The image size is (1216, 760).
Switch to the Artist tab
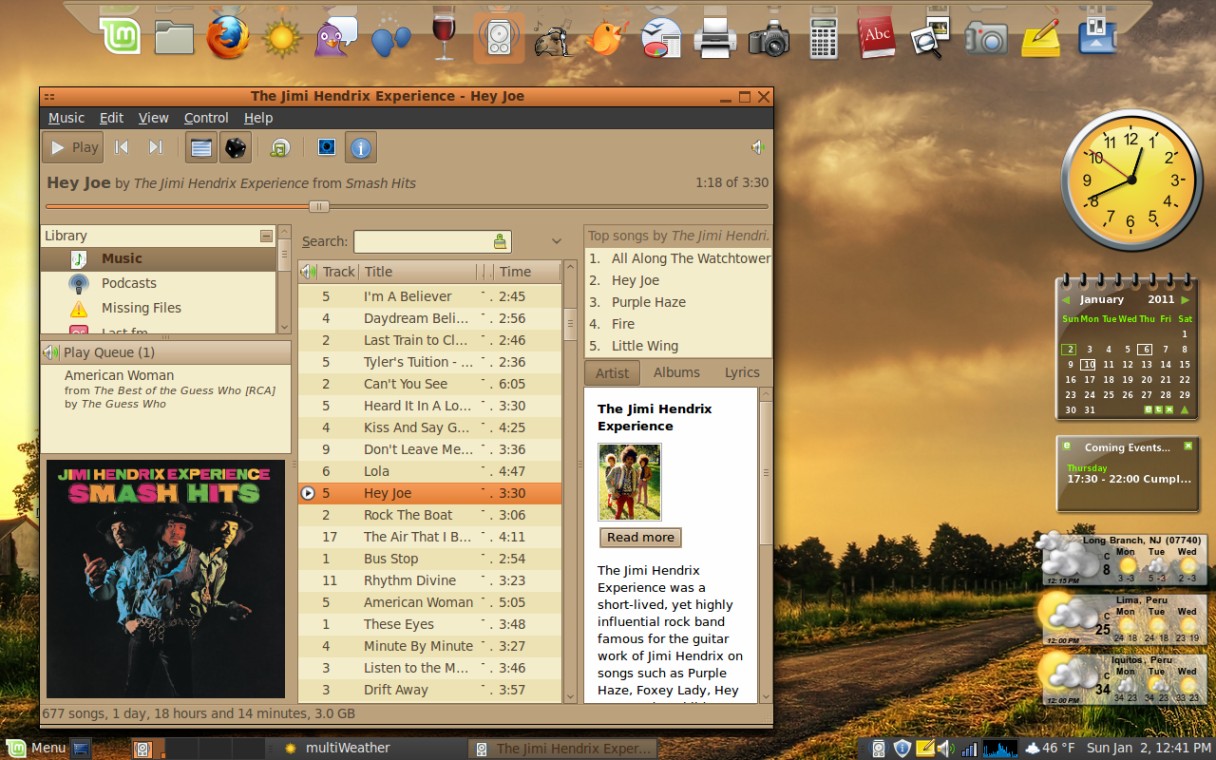click(612, 373)
